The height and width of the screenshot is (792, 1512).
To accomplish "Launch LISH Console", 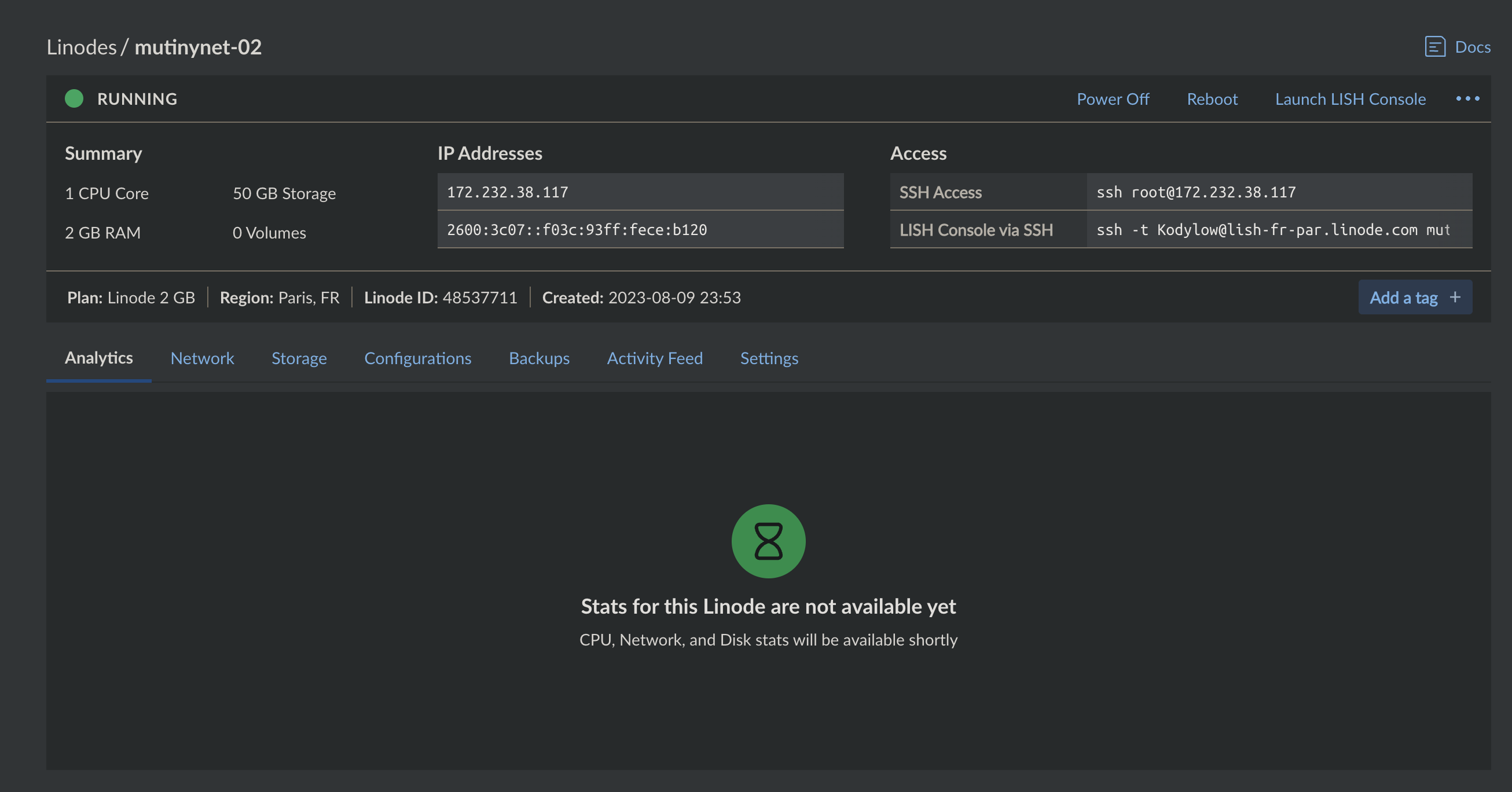I will click(1350, 98).
